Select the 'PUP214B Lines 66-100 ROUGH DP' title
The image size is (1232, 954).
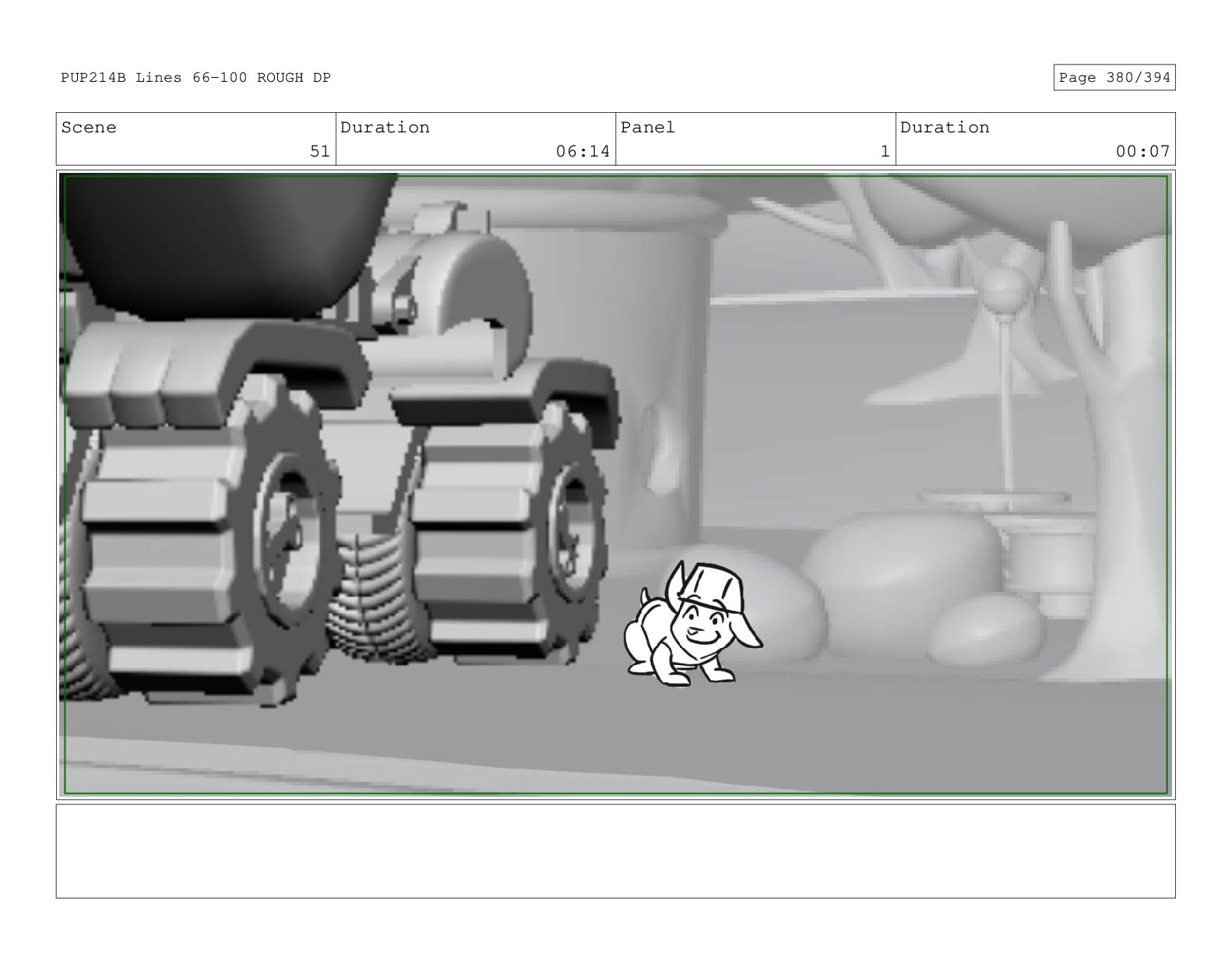pos(195,78)
